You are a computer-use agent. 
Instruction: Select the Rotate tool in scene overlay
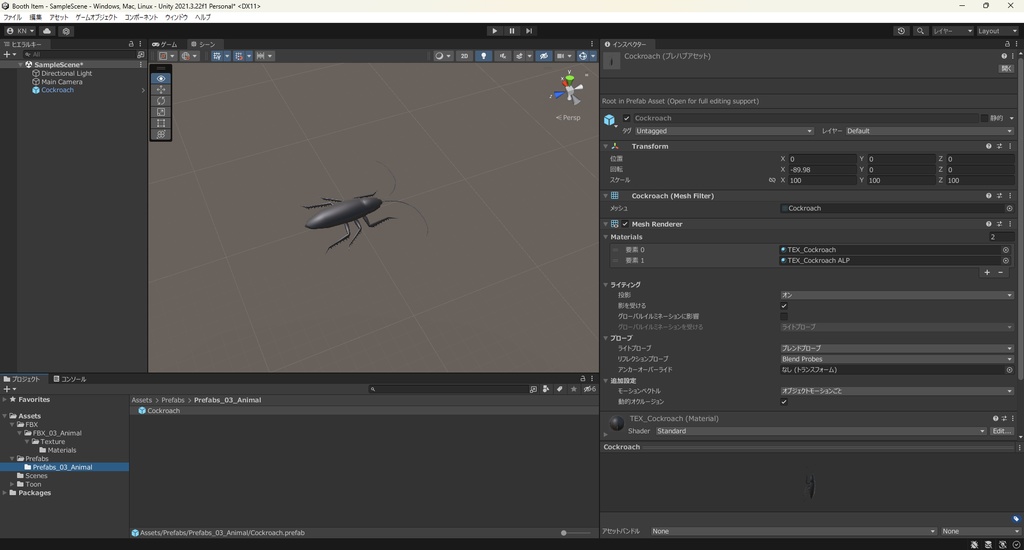(161, 101)
